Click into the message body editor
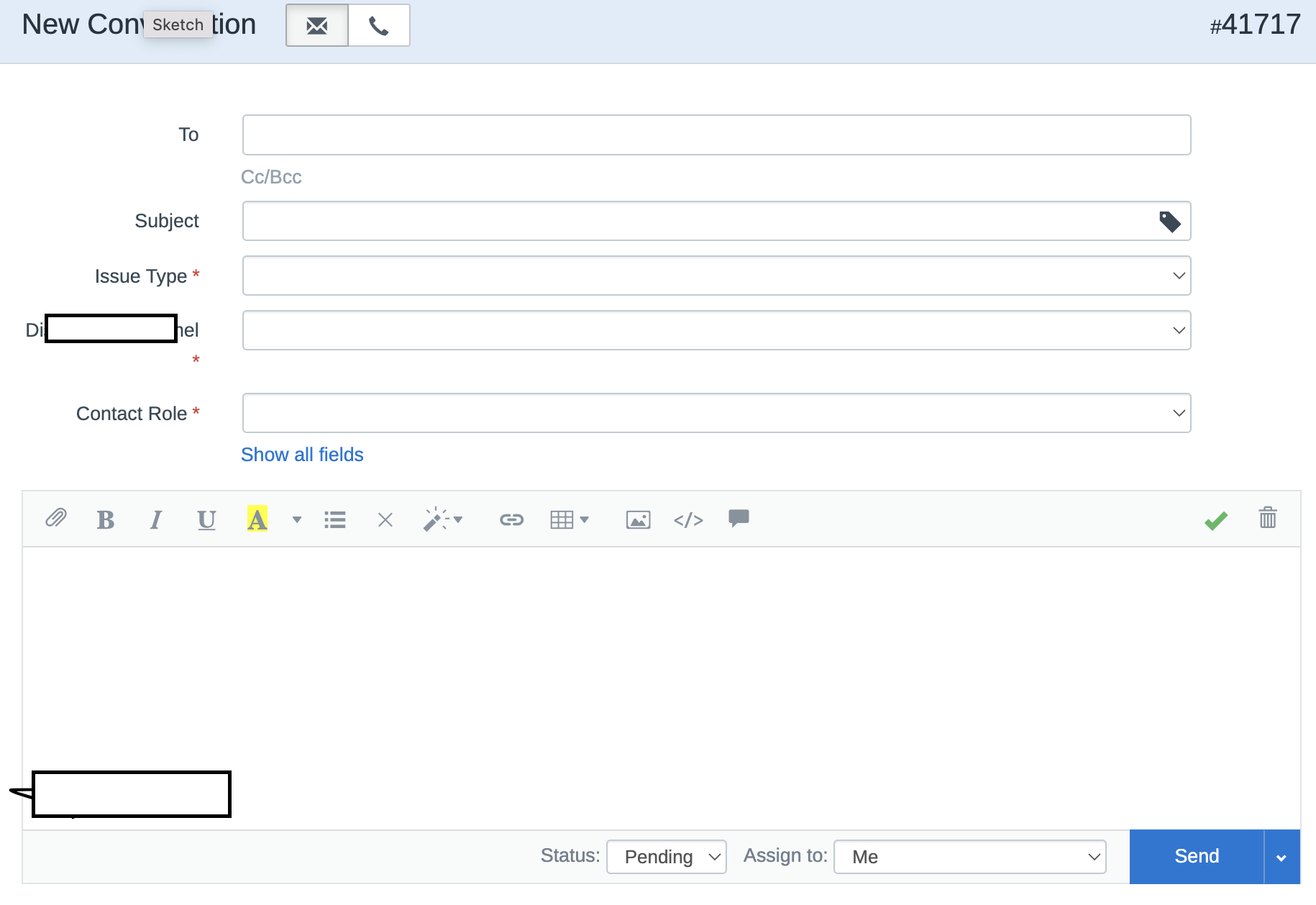This screenshot has width=1316, height=905. coord(661,687)
